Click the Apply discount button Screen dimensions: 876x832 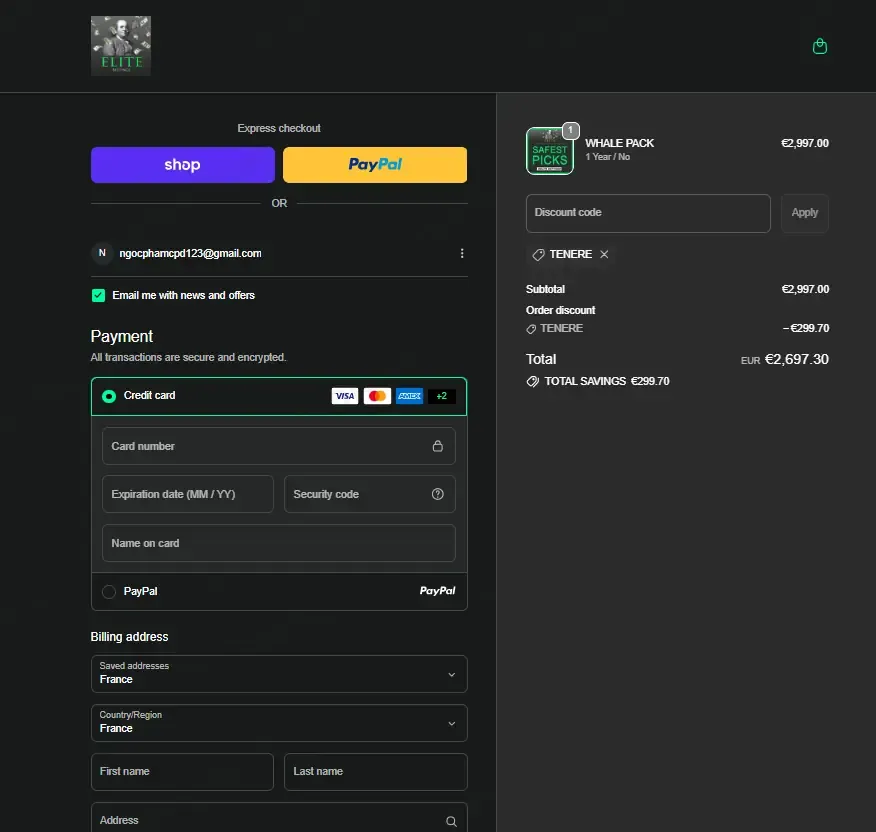point(804,213)
